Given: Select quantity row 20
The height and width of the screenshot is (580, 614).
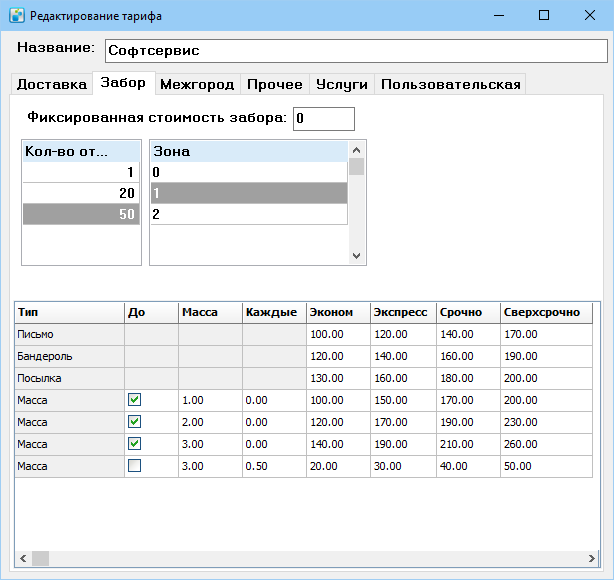Looking at the screenshot, I should [x=81, y=193].
